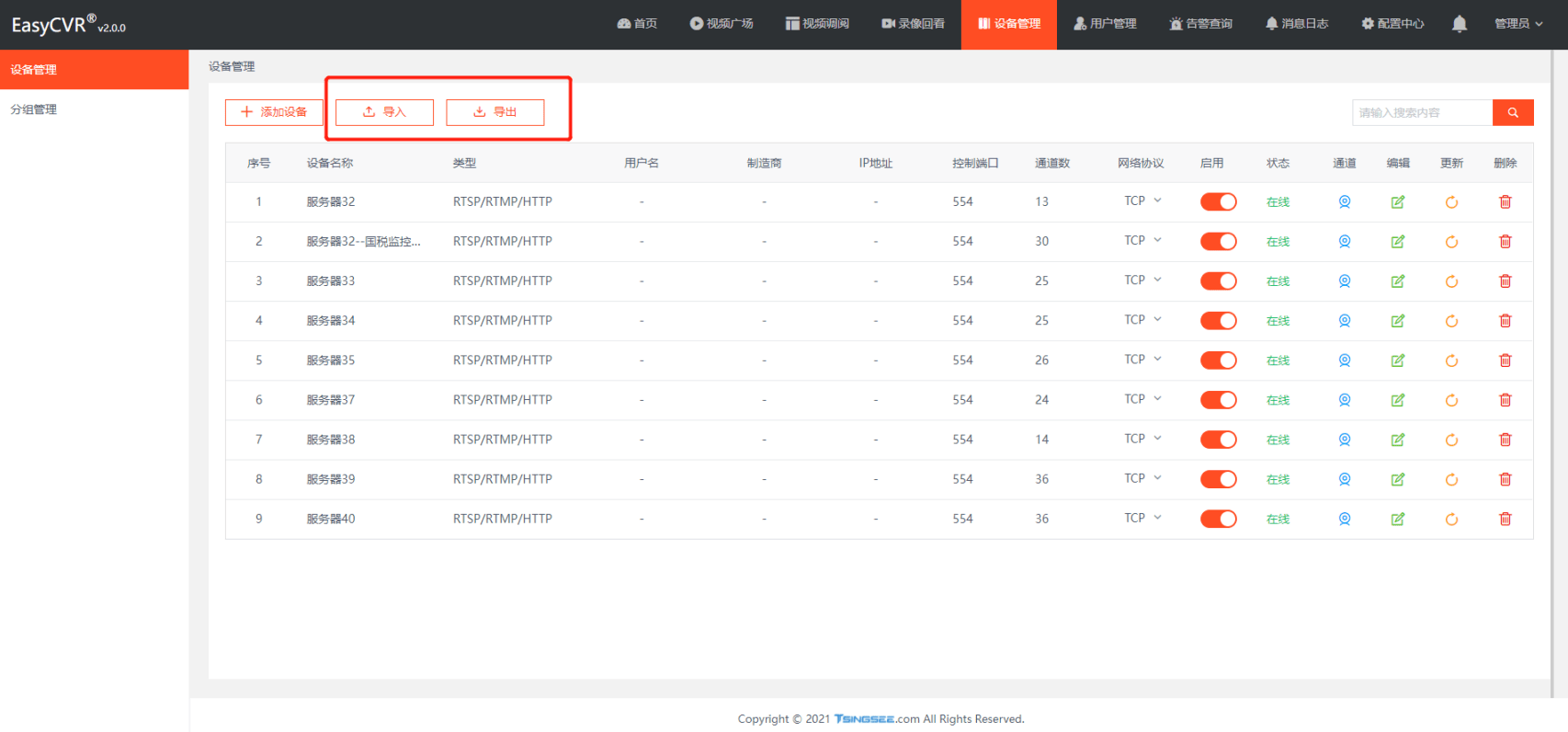Expand the TCP protocol dropdown for 服务器33
The height and width of the screenshot is (732, 1568).
coord(1142,280)
